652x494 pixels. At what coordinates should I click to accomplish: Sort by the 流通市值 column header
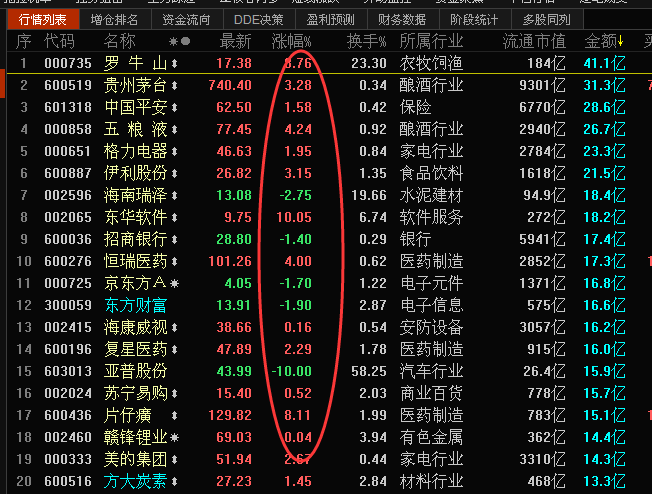(x=534, y=41)
